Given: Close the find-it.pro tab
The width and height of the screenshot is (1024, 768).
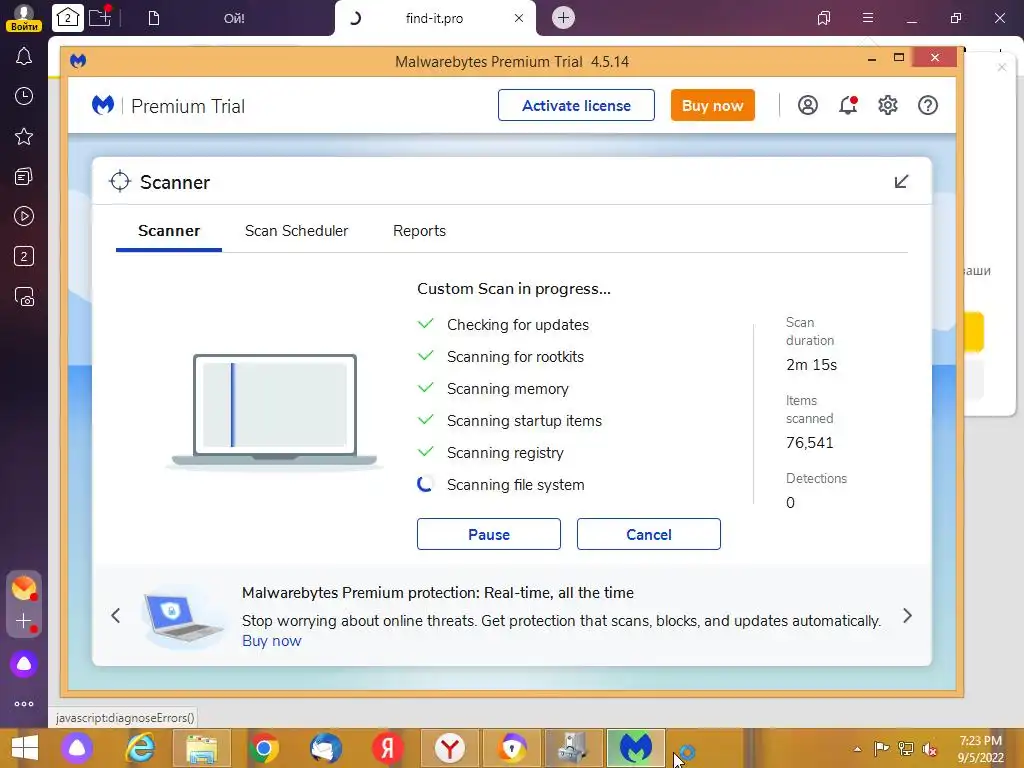Looking at the screenshot, I should point(519,18).
